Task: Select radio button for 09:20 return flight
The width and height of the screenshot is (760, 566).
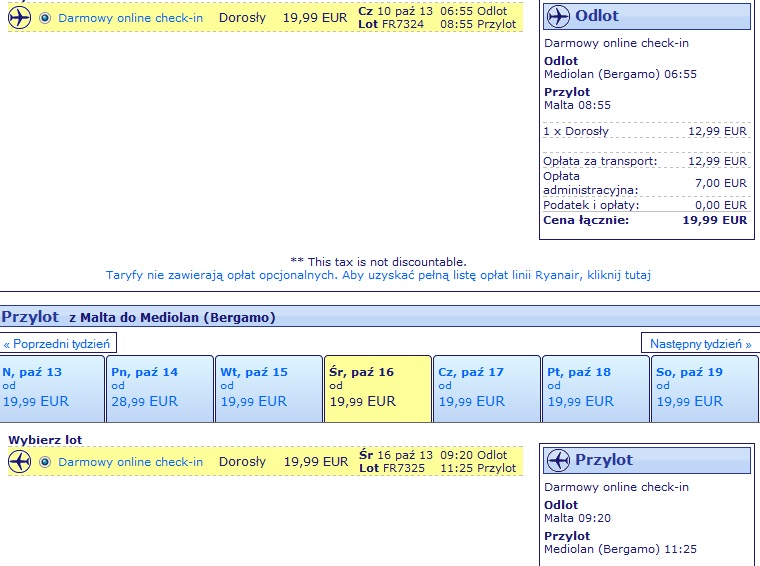Action: tap(45, 462)
